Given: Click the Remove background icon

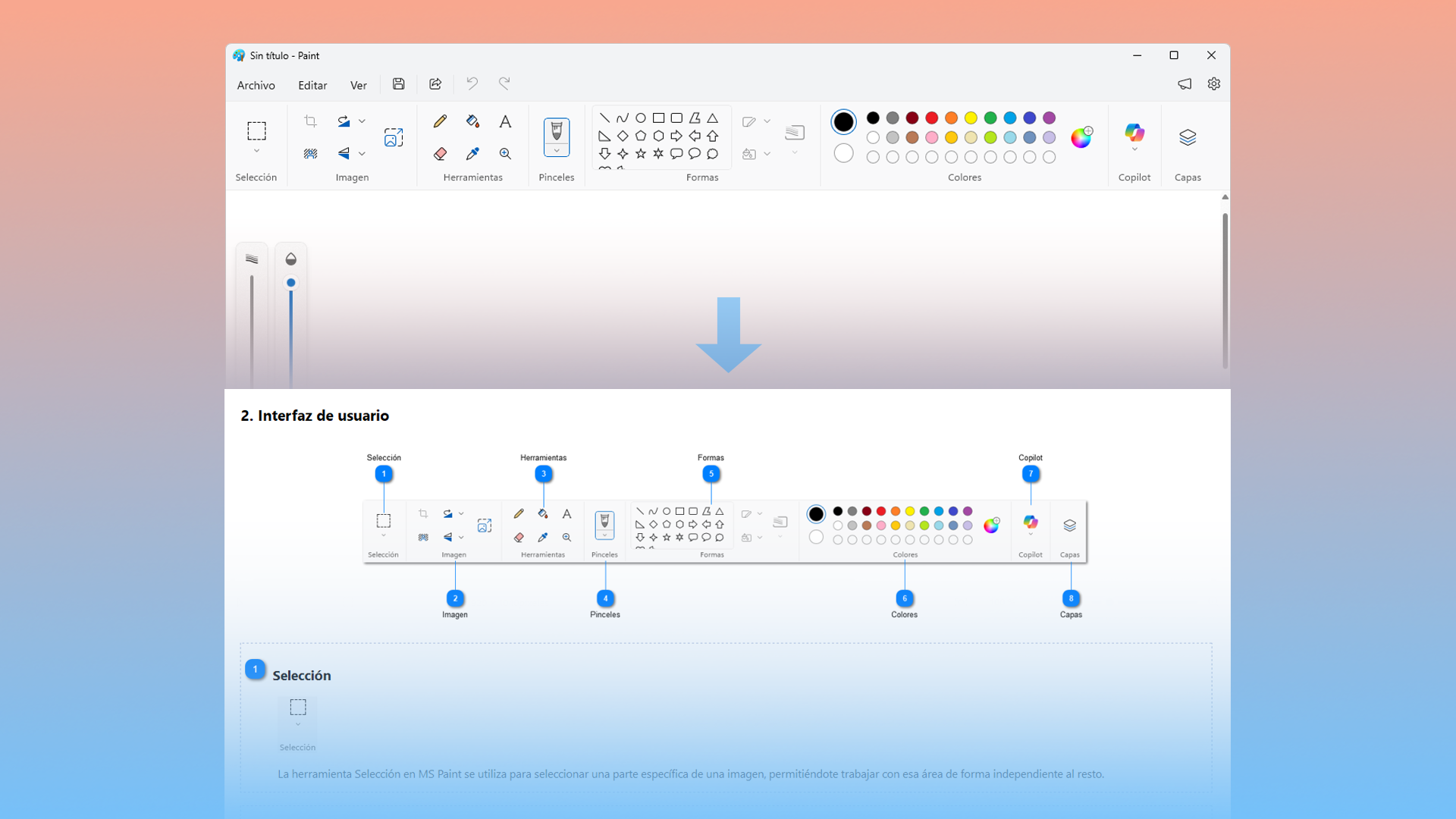Looking at the screenshot, I should pos(310,154).
